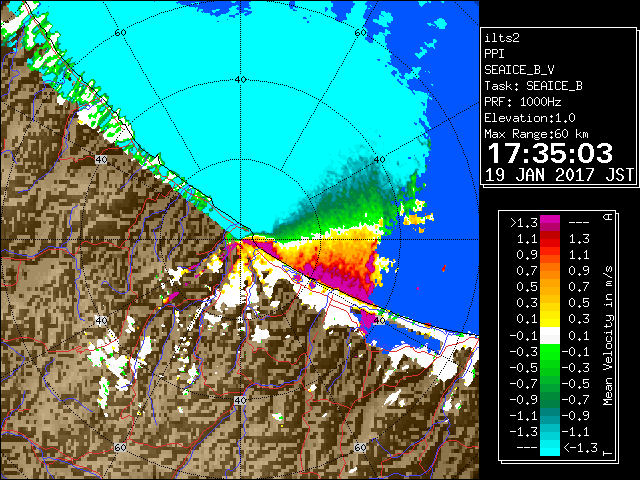Click the 'Mean Velocity in m/s' legend title
The image size is (640, 480).
click(x=608, y=336)
